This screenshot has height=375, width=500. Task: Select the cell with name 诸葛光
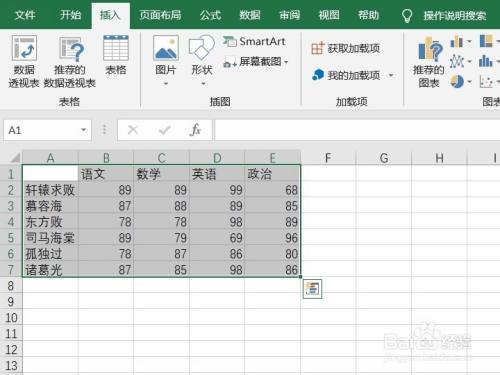[x=50, y=270]
